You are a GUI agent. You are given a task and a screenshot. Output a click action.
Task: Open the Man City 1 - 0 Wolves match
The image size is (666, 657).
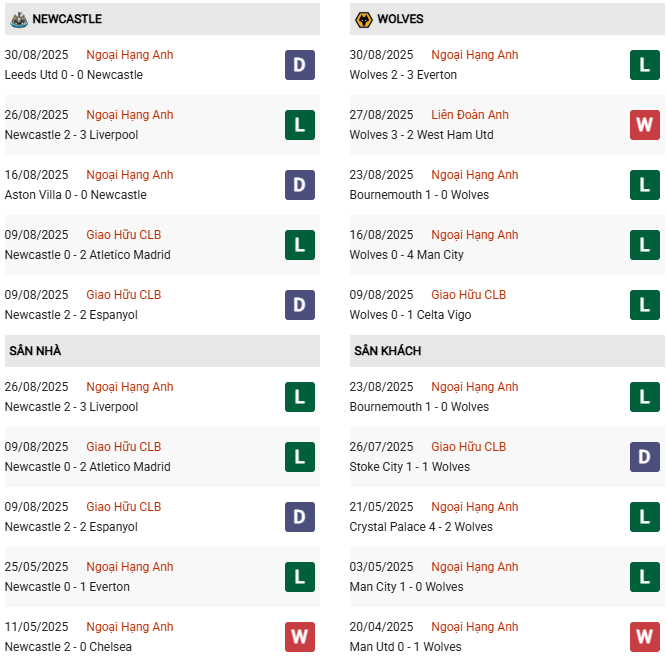coord(406,587)
